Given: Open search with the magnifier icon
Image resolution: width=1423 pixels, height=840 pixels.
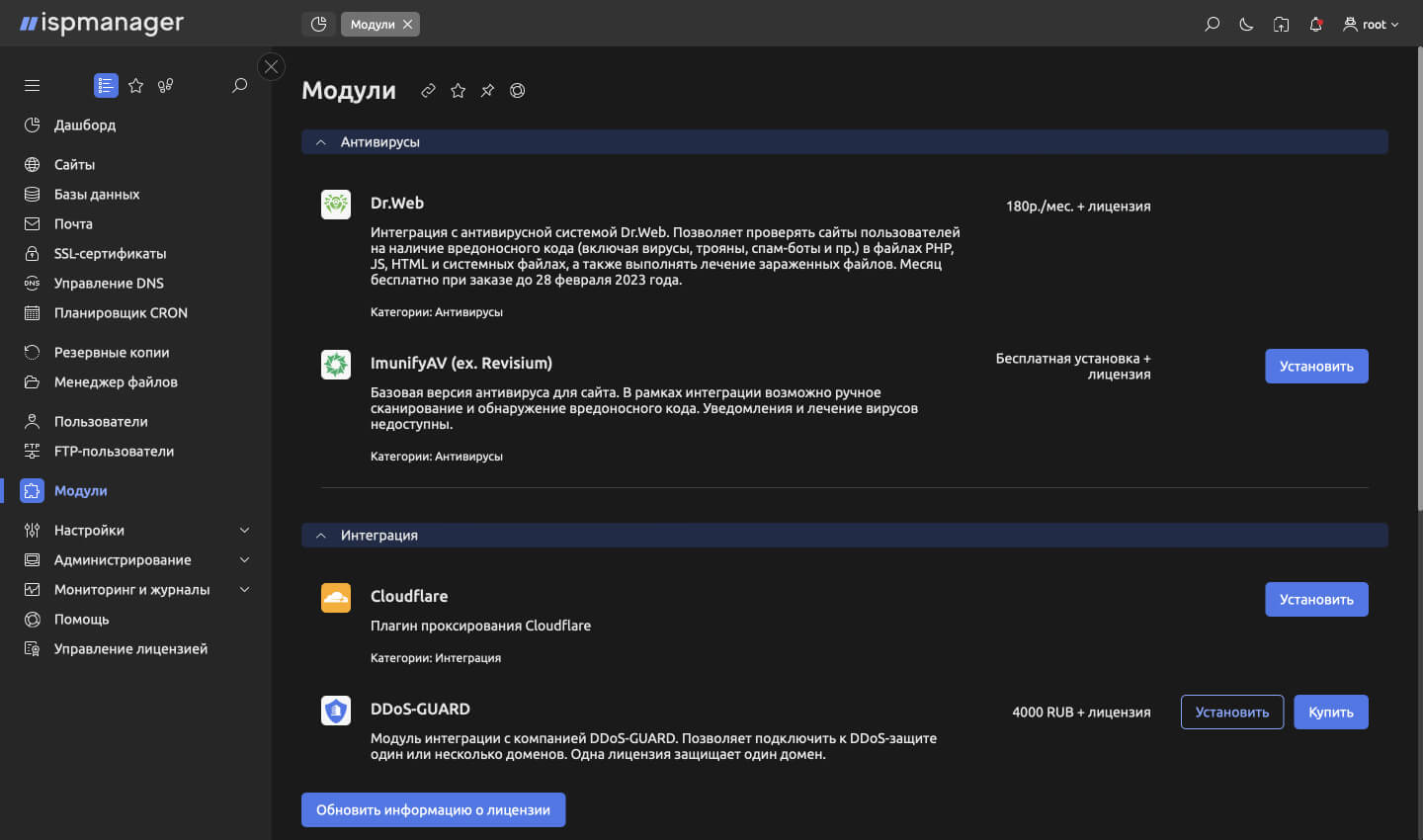Looking at the screenshot, I should [1212, 24].
